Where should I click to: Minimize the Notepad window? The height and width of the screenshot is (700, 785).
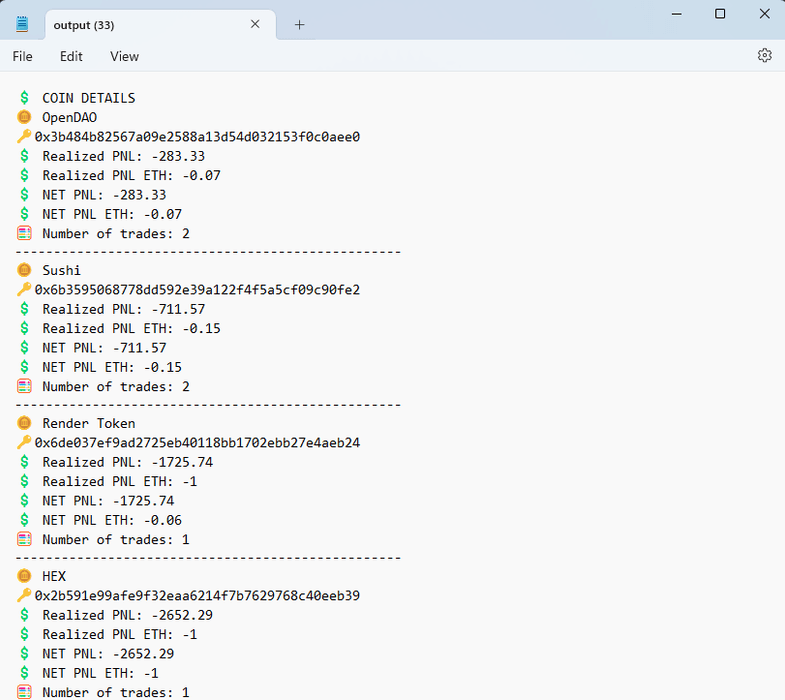[x=676, y=14]
